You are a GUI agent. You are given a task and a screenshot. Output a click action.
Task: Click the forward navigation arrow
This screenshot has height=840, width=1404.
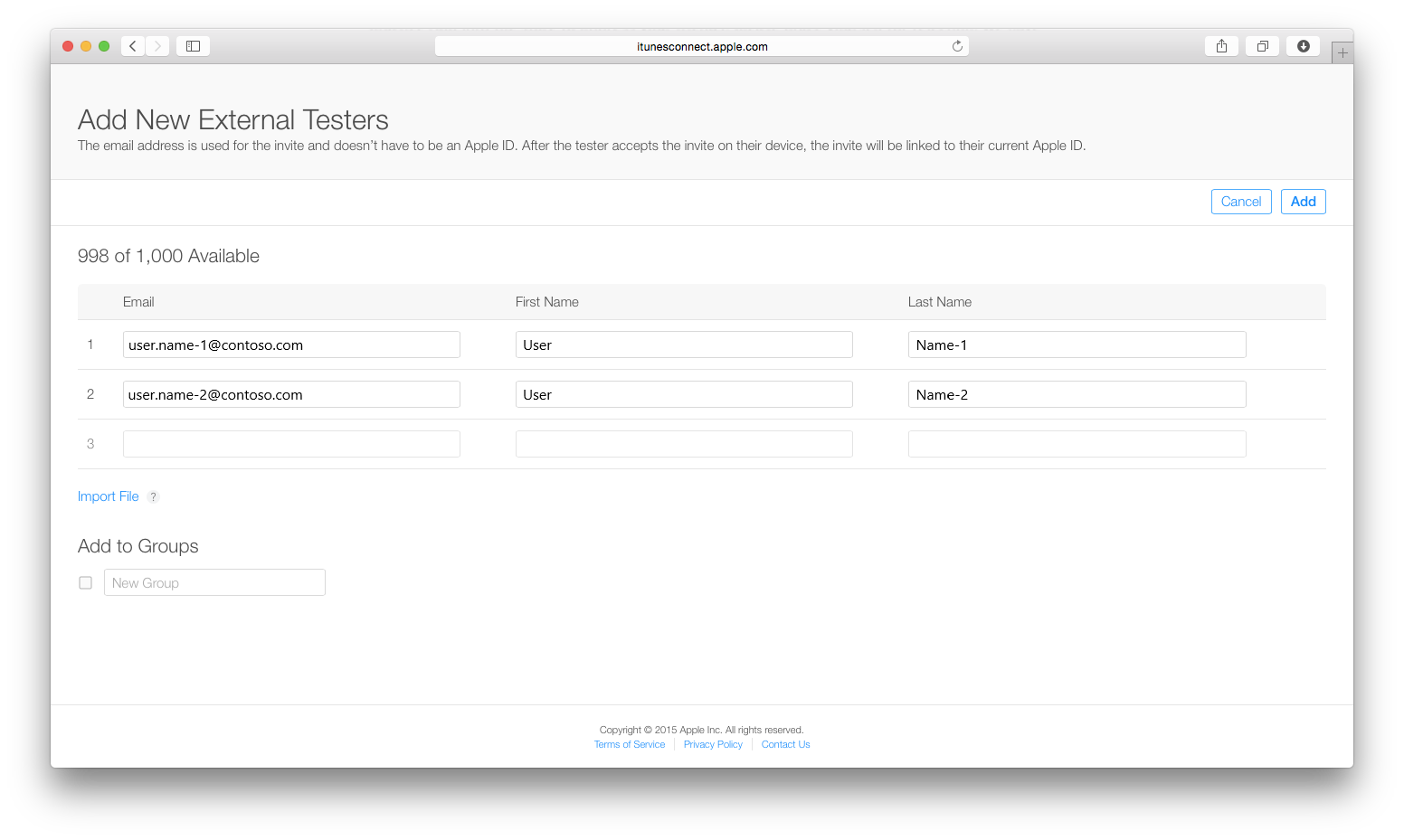point(157,45)
